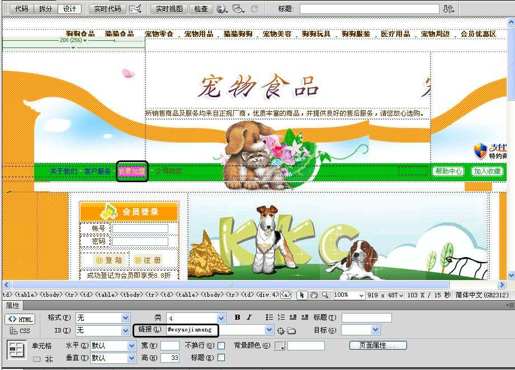
Task: Click the text indent icon
Action: pos(305,317)
